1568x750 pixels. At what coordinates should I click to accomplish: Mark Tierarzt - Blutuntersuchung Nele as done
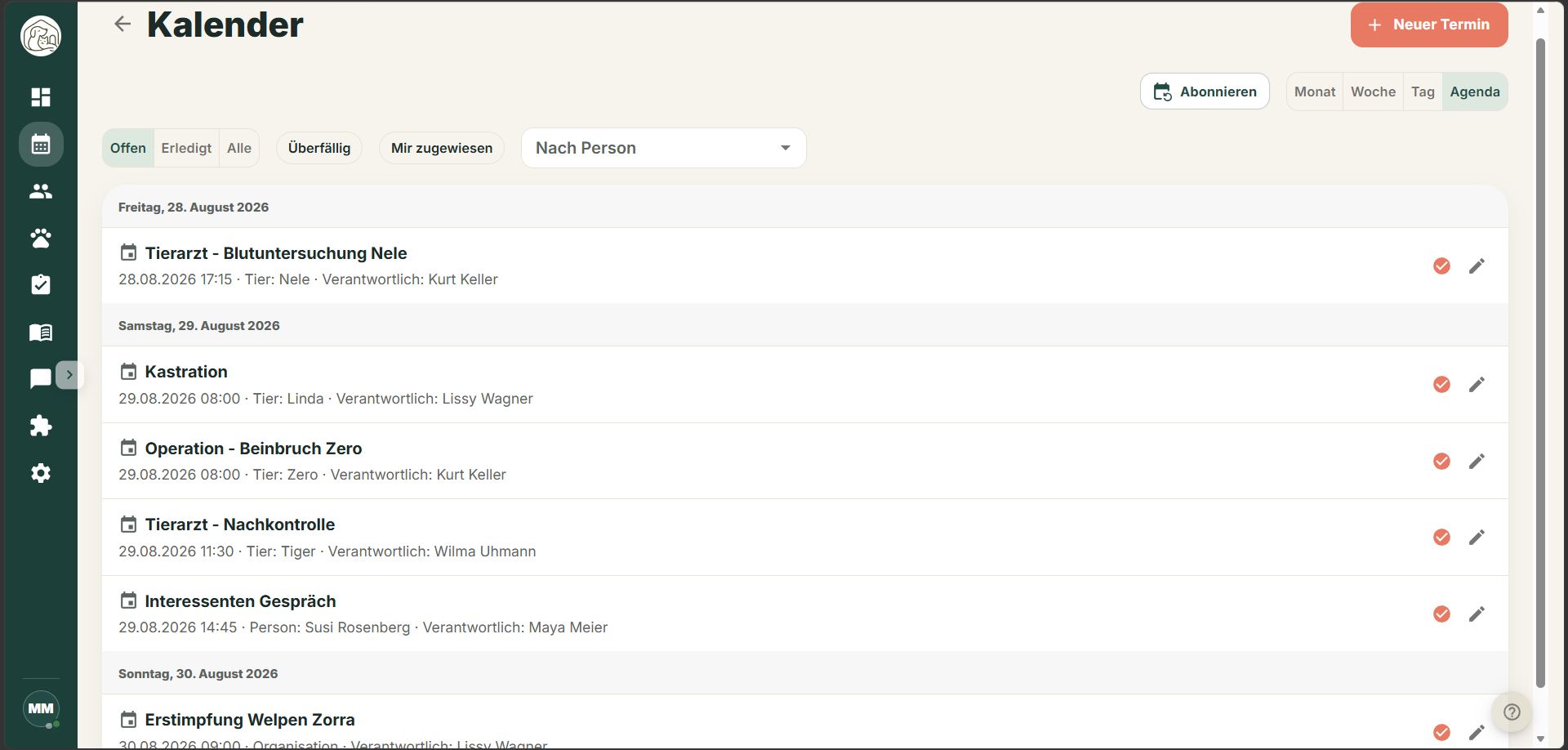[1441, 266]
